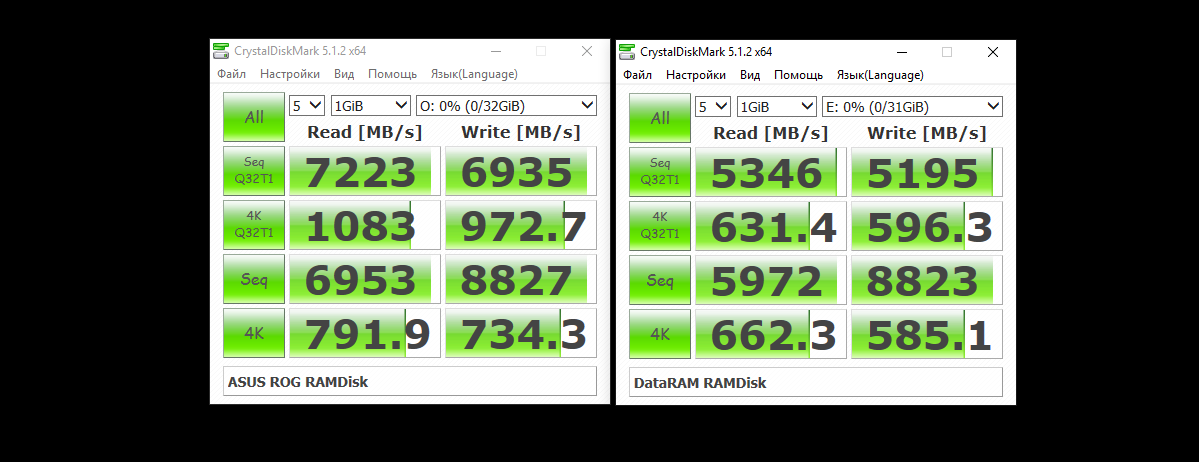Screen dimensions: 1199x462
Task: Click Read [MB/s] header in ASUS ROG window
Action: pos(365,132)
